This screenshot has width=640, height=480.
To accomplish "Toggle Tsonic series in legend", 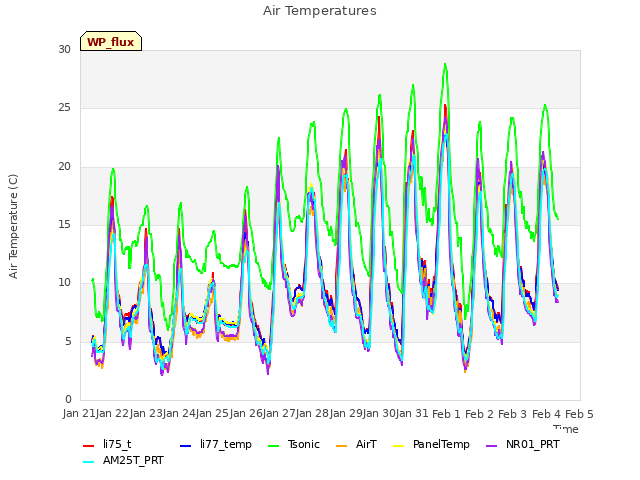I will click(293, 444).
